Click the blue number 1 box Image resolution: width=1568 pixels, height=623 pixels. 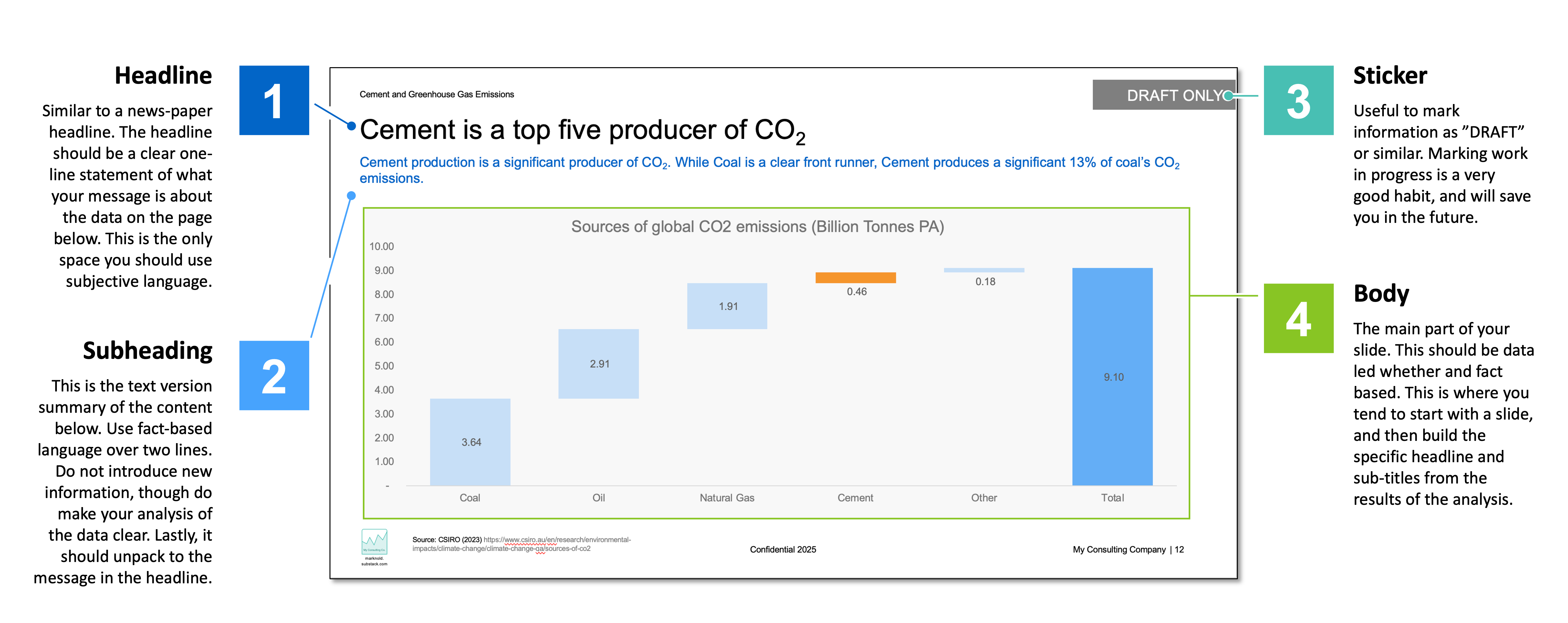point(274,100)
